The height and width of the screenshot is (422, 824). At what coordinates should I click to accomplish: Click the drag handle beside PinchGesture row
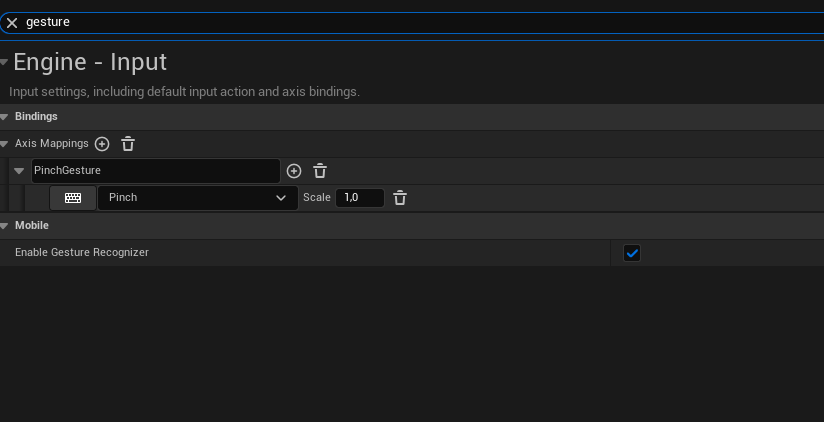(4, 171)
